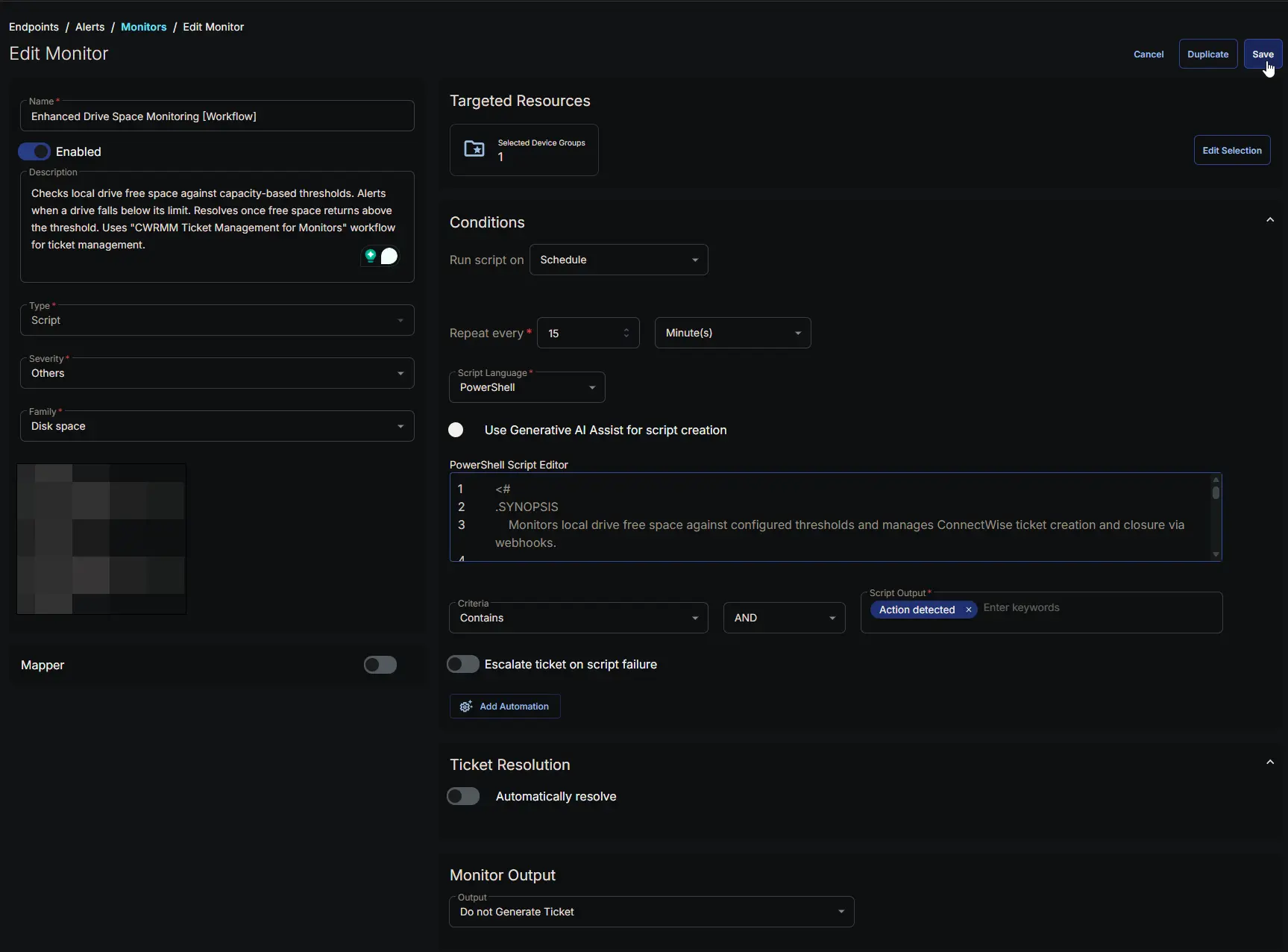Screen dimensions: 1288x952
Task: Click the Name input field
Action: [x=217, y=116]
